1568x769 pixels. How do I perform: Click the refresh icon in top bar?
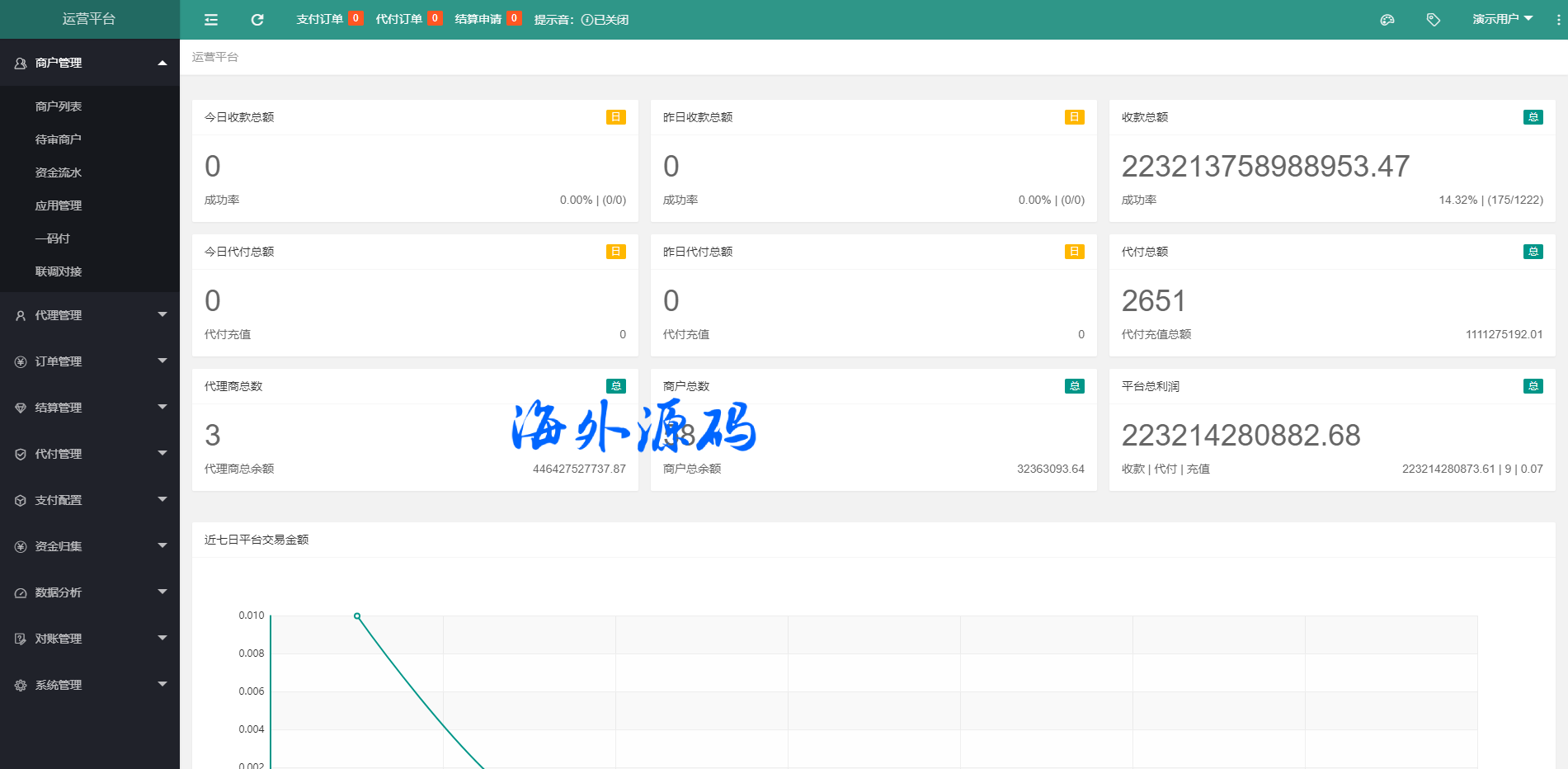257,20
